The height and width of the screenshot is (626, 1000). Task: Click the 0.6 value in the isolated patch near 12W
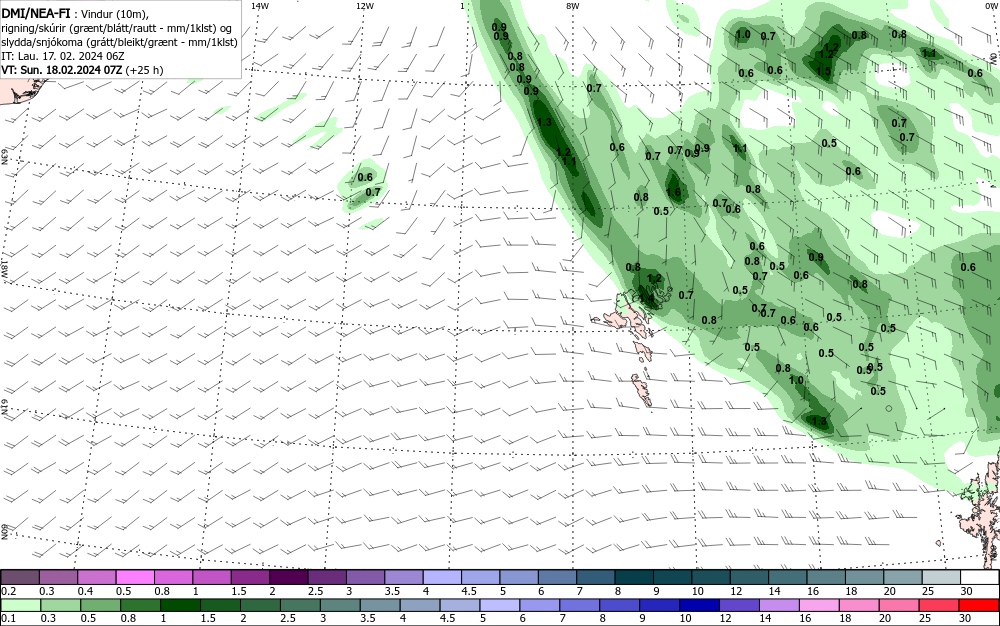[365, 177]
